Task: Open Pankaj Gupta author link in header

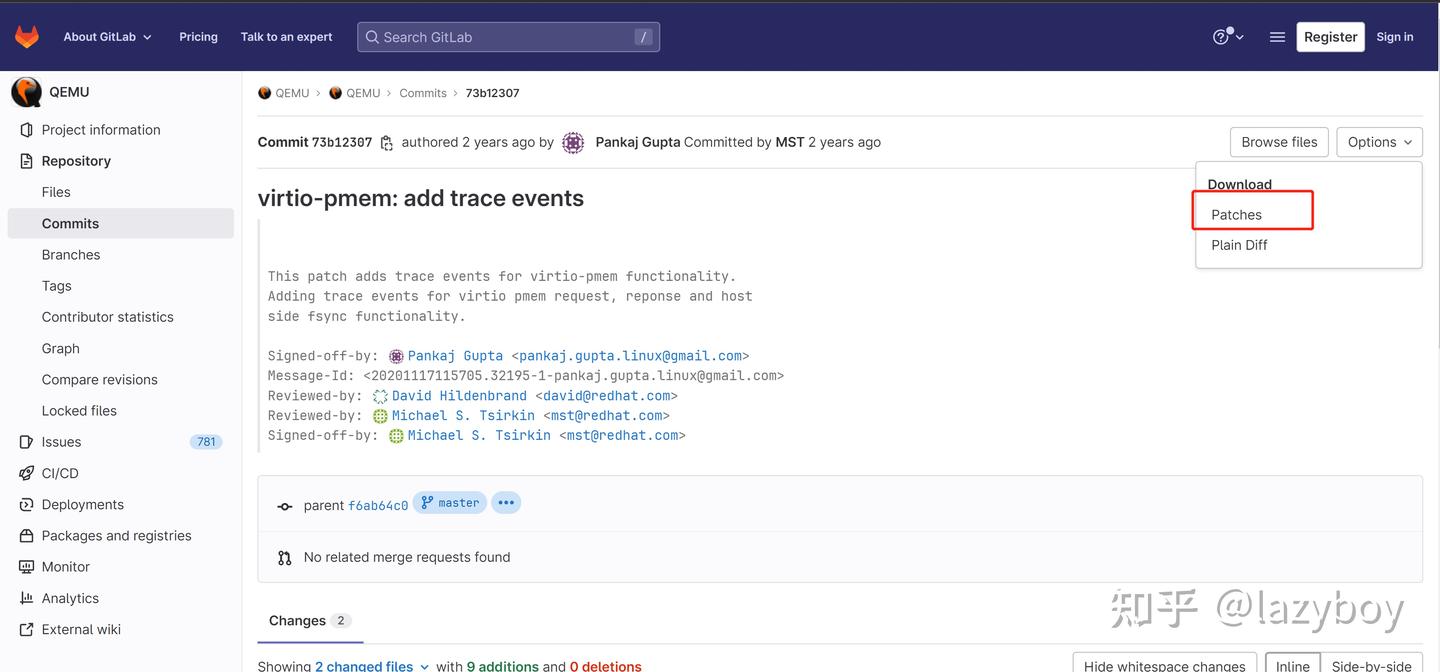Action: click(637, 143)
